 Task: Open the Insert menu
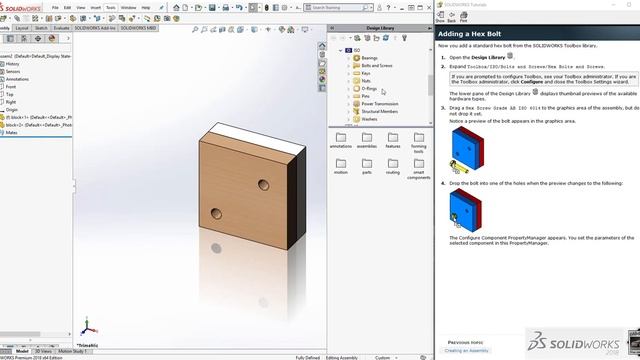96,7
